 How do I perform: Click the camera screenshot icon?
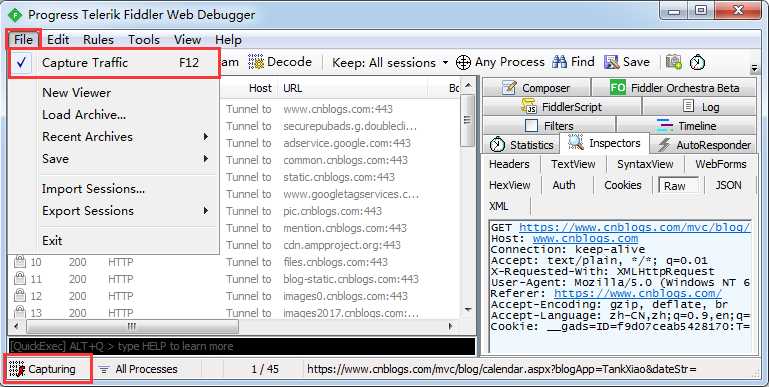pyautogui.click(x=674, y=62)
